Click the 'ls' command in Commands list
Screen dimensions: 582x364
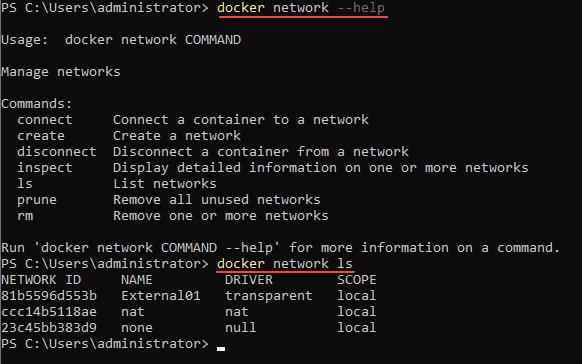pos(25,184)
